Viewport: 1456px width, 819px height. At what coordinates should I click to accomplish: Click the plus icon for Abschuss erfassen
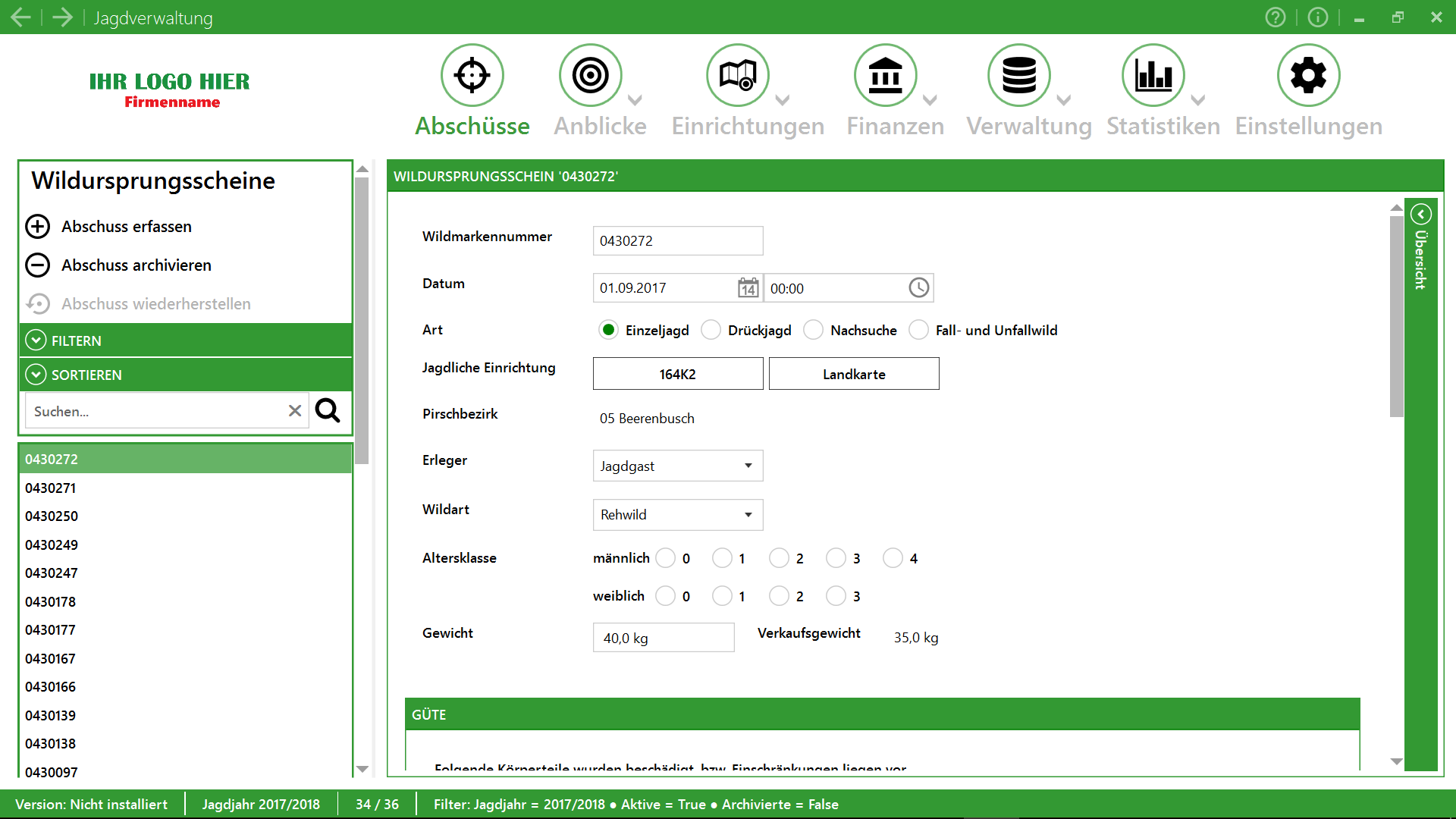click(38, 226)
